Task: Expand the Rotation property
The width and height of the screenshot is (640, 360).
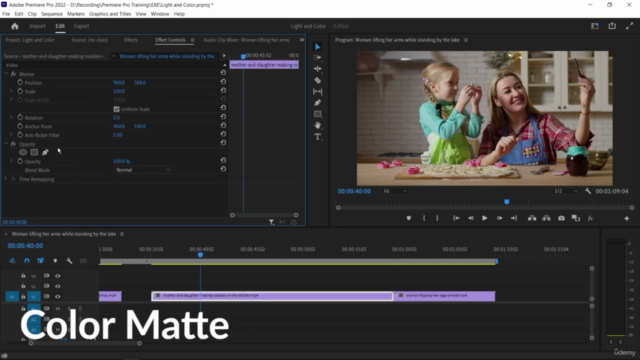Action: 11,118
